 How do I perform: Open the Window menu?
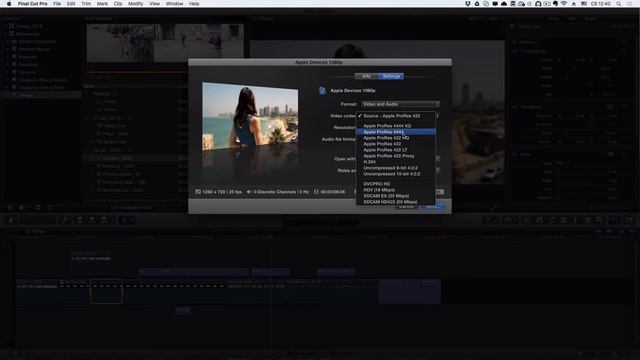click(x=174, y=4)
